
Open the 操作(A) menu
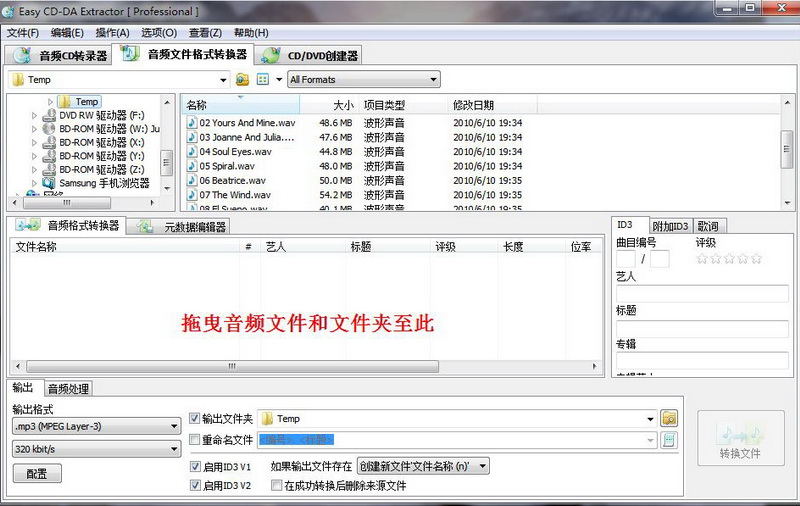point(112,33)
